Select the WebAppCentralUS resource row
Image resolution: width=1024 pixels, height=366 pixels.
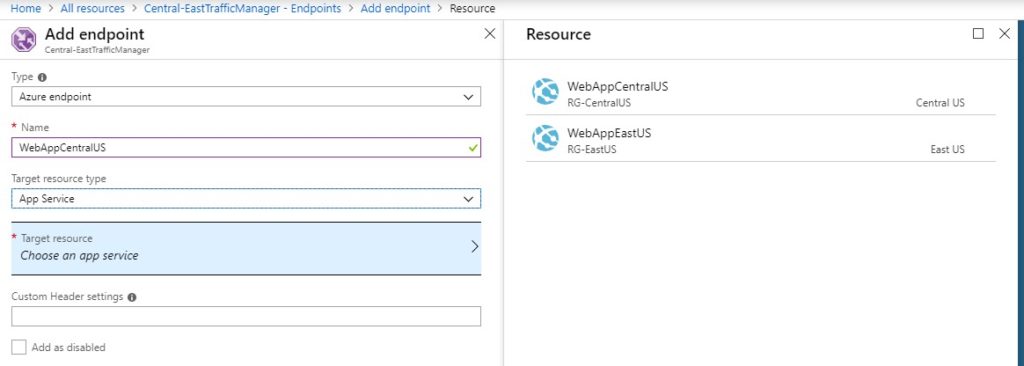tap(761, 93)
